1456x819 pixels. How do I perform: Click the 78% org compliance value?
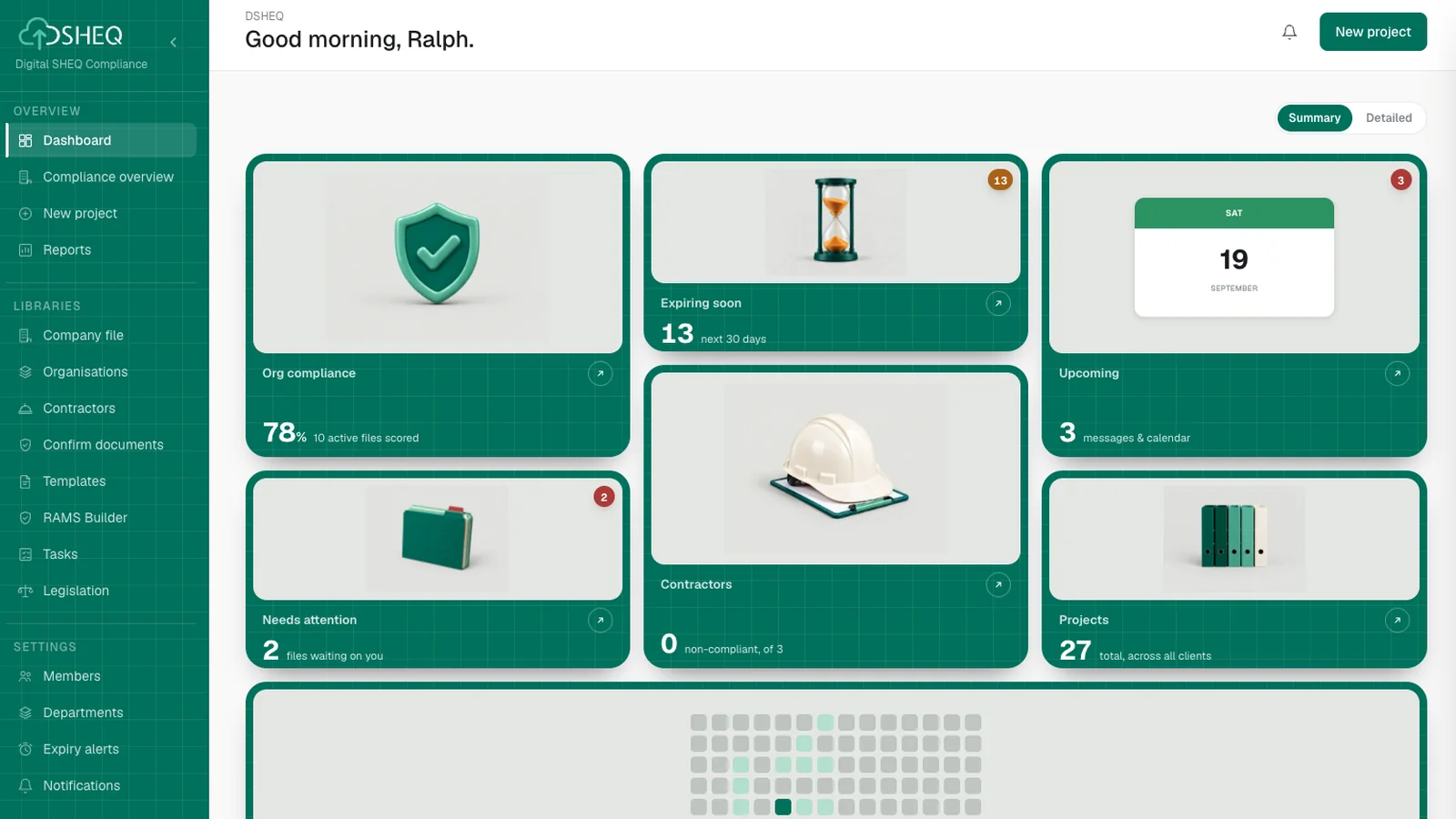coord(285,432)
